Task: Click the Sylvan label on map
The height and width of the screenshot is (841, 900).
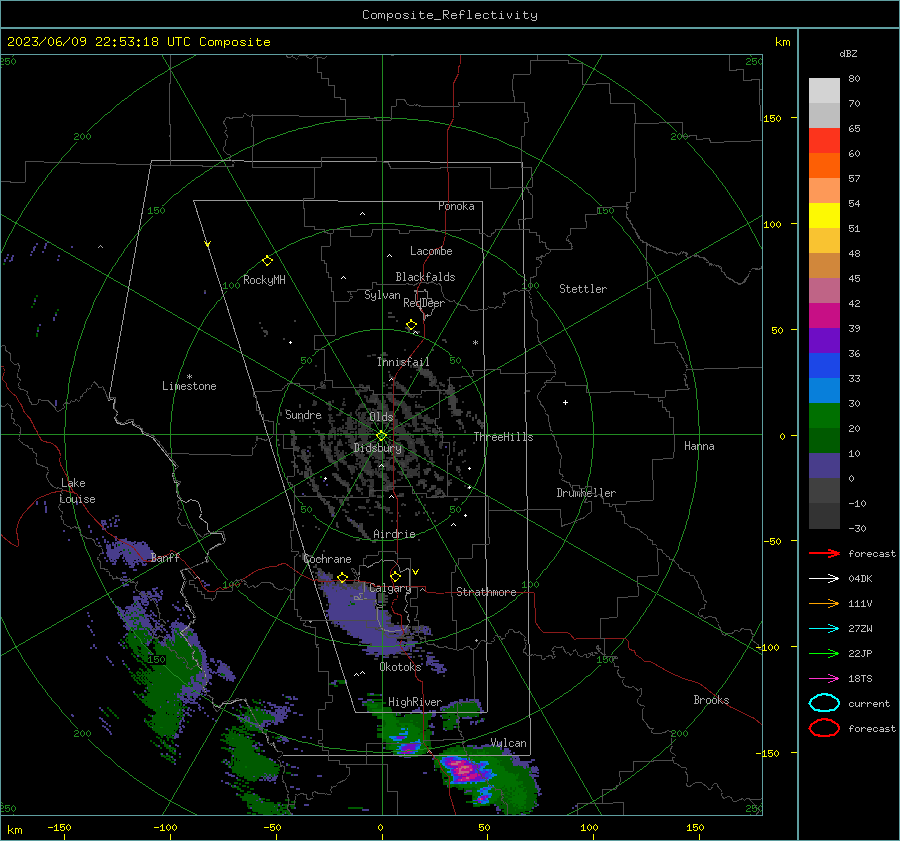Action: (382, 295)
